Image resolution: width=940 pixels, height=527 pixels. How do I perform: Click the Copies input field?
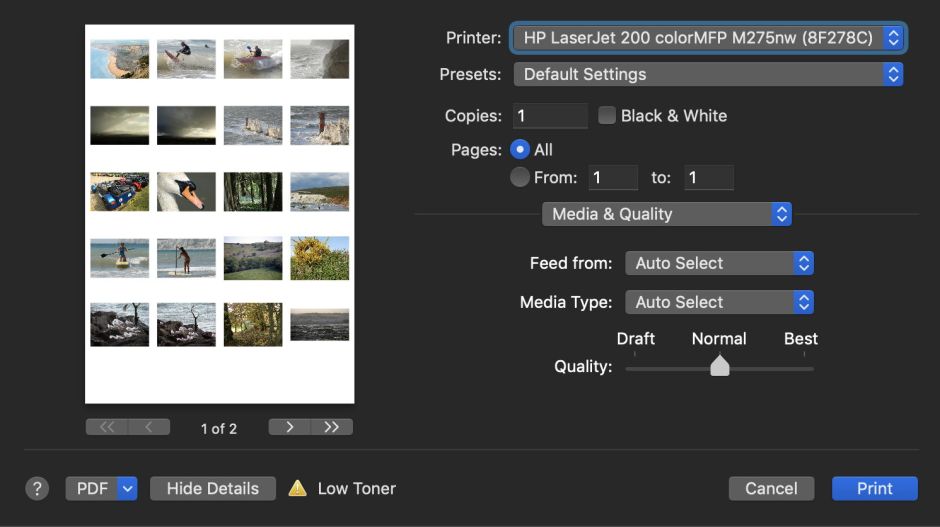pyautogui.click(x=550, y=115)
